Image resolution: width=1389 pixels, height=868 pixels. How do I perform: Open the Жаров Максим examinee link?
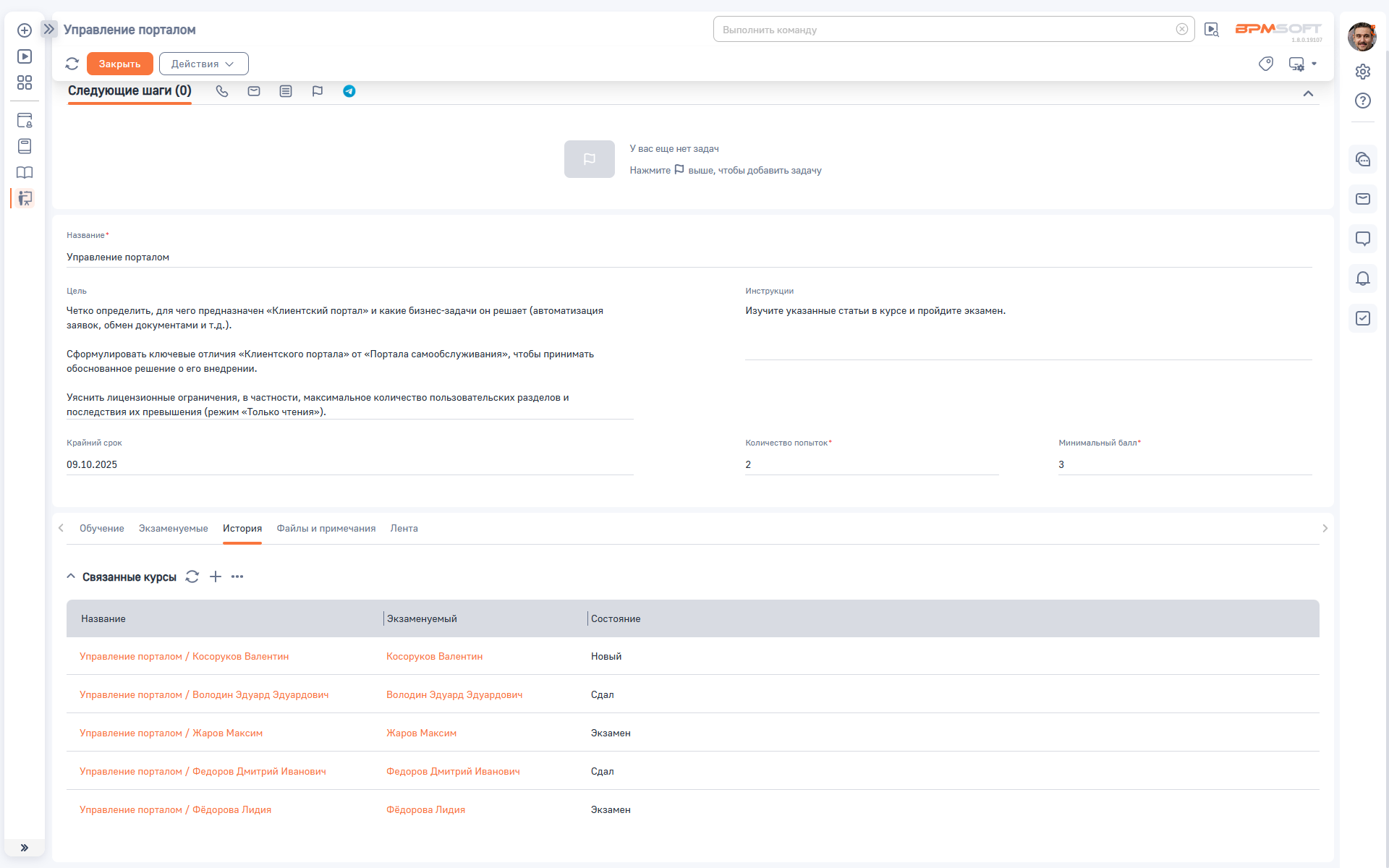(421, 733)
